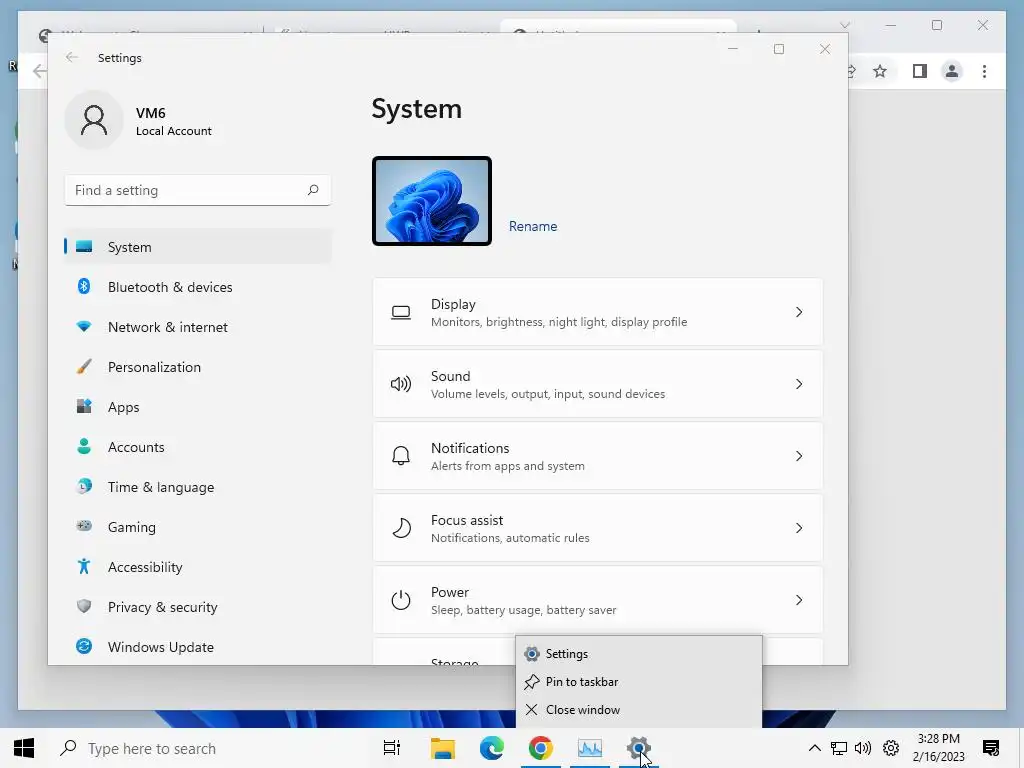Open Sound settings row

[598, 384]
